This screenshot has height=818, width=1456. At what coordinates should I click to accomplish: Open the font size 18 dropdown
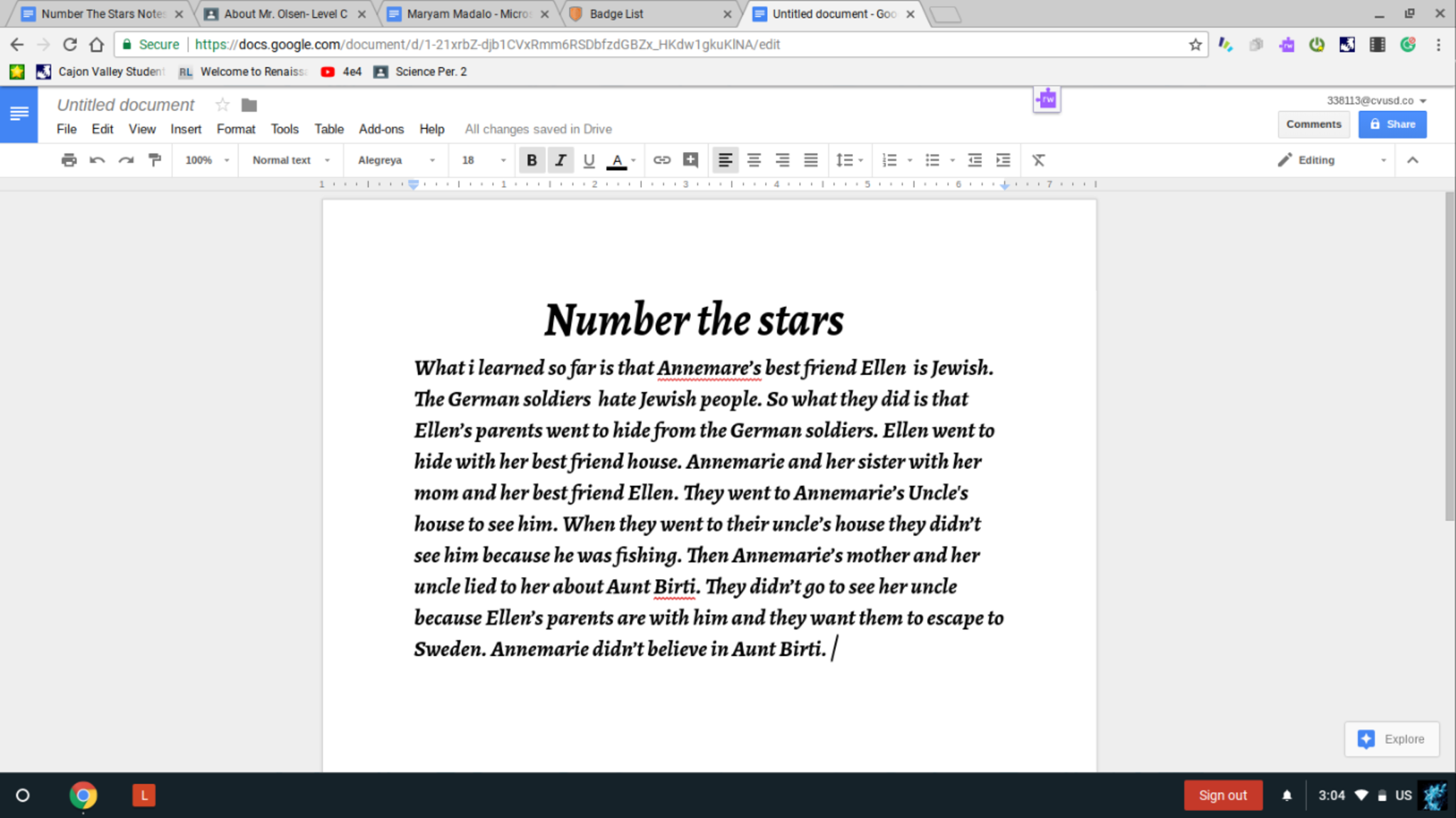tap(483, 160)
